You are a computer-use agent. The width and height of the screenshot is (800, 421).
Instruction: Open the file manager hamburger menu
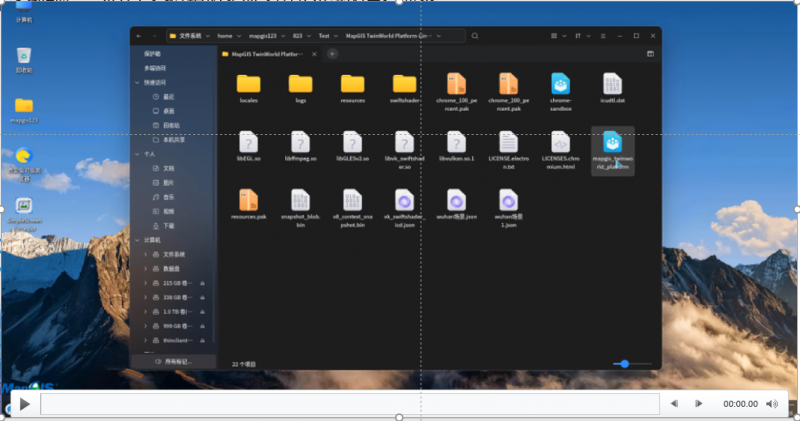(603, 36)
